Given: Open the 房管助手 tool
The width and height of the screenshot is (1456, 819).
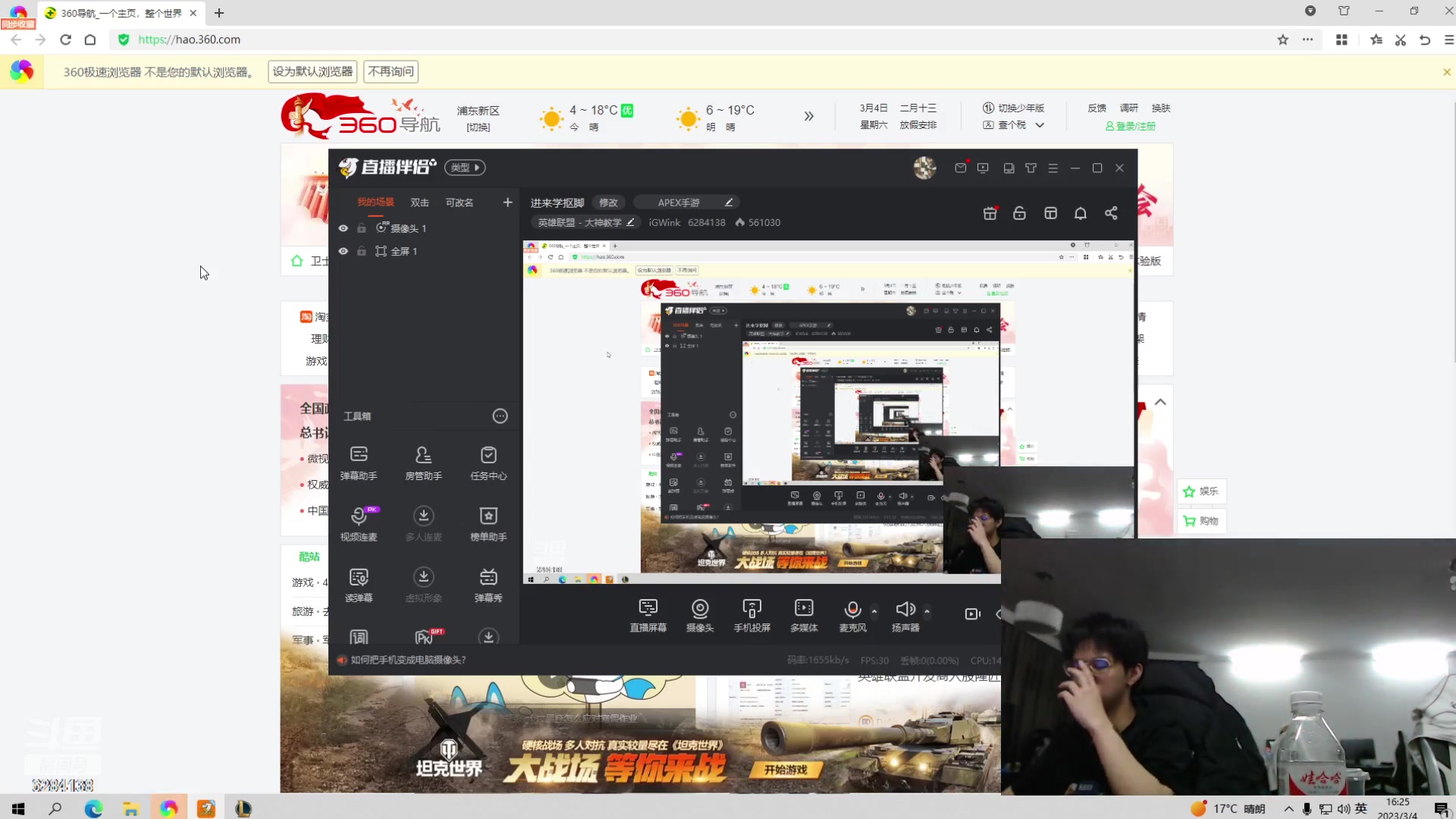Looking at the screenshot, I should tap(423, 463).
